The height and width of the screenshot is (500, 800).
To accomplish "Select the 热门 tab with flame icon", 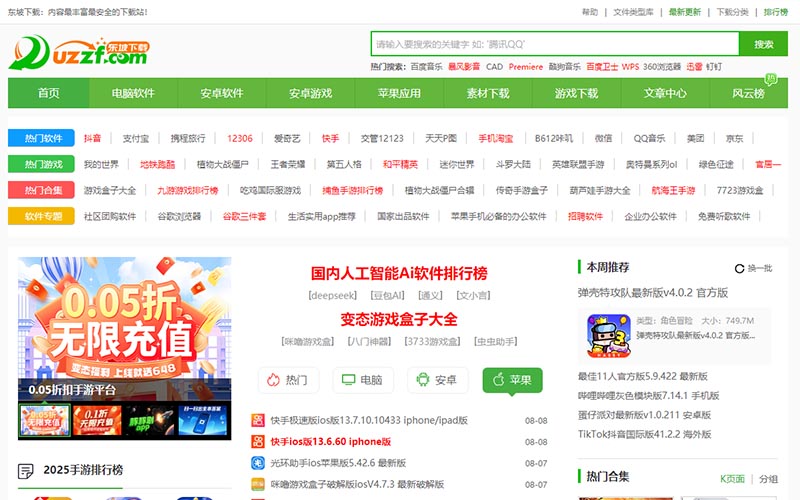I will [289, 380].
